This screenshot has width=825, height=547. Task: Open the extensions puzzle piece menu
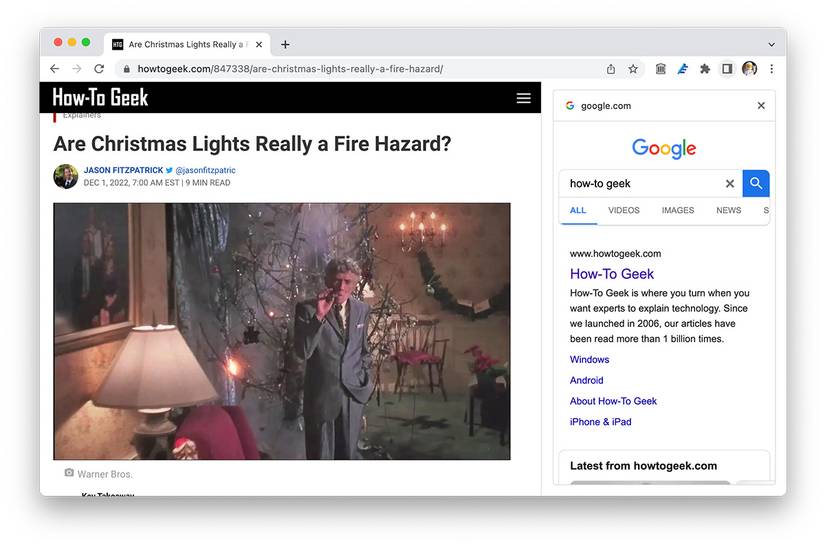coord(705,69)
